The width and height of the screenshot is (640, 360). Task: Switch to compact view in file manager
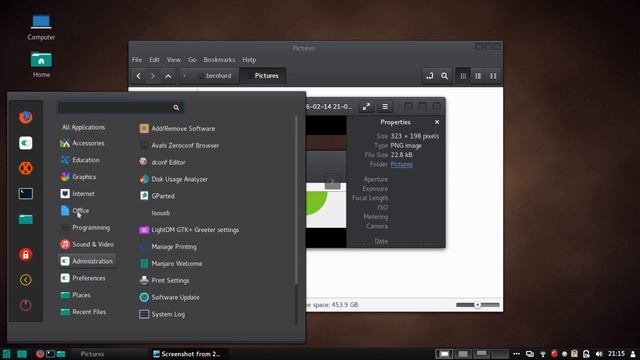coord(493,76)
